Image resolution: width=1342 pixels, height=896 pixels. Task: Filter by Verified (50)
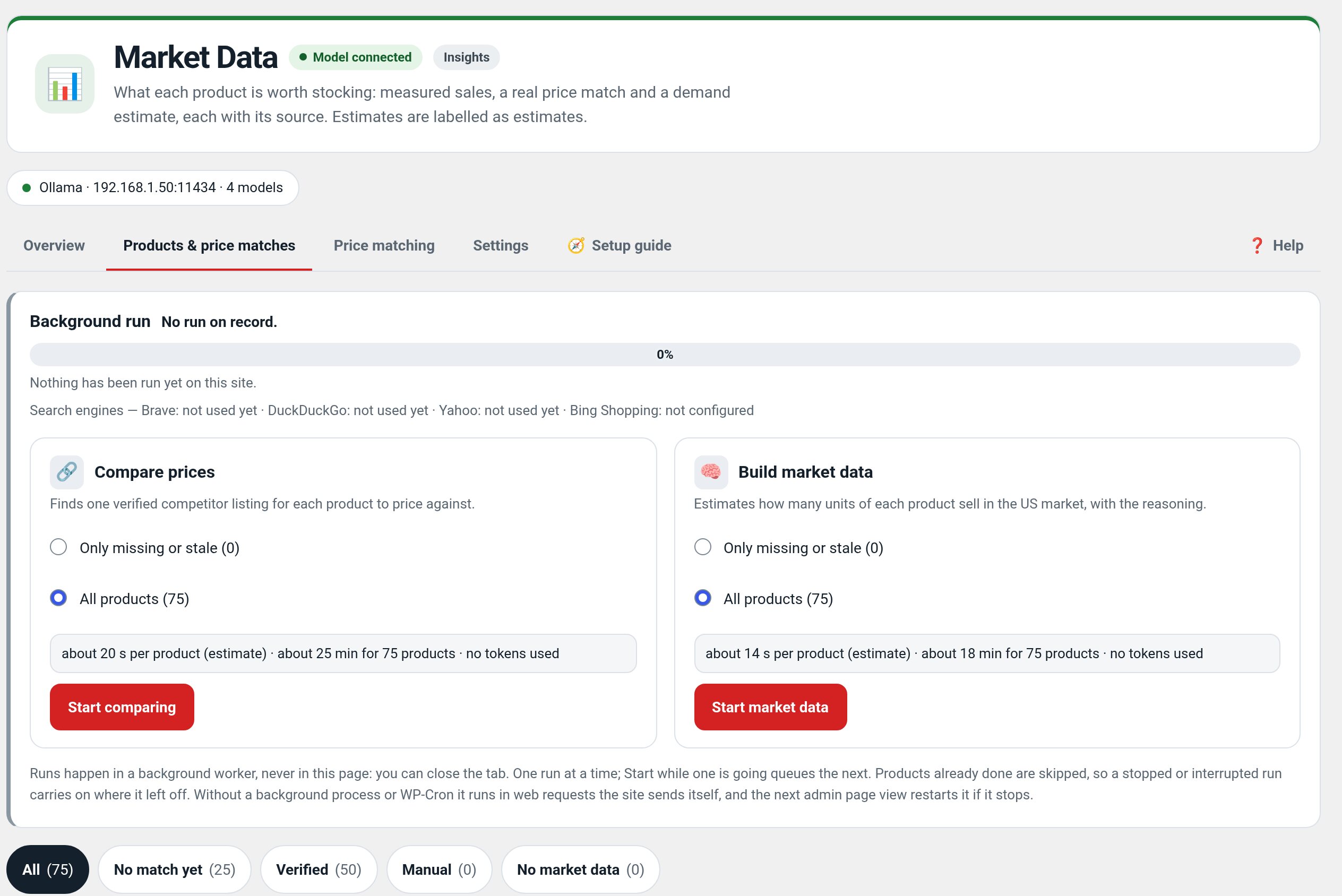[x=319, y=869]
